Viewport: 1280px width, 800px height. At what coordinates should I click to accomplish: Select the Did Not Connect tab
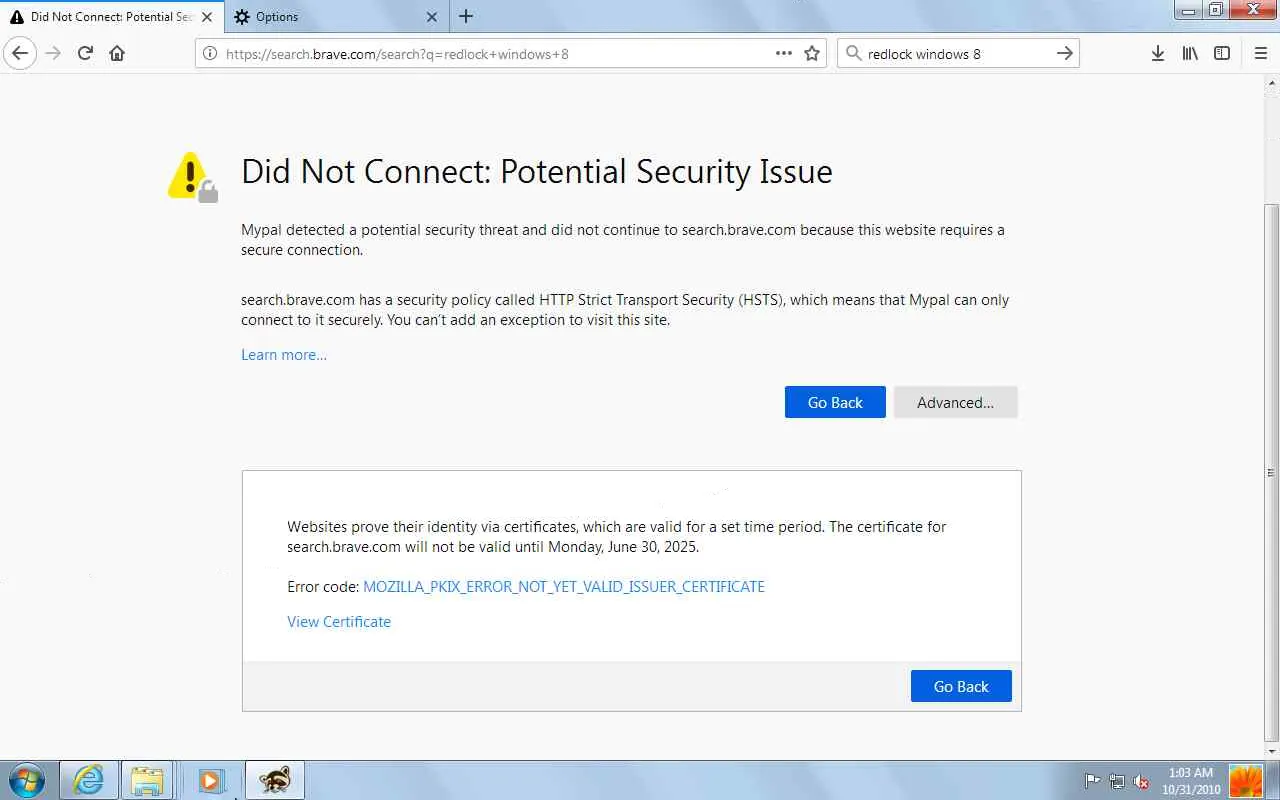[x=110, y=16]
